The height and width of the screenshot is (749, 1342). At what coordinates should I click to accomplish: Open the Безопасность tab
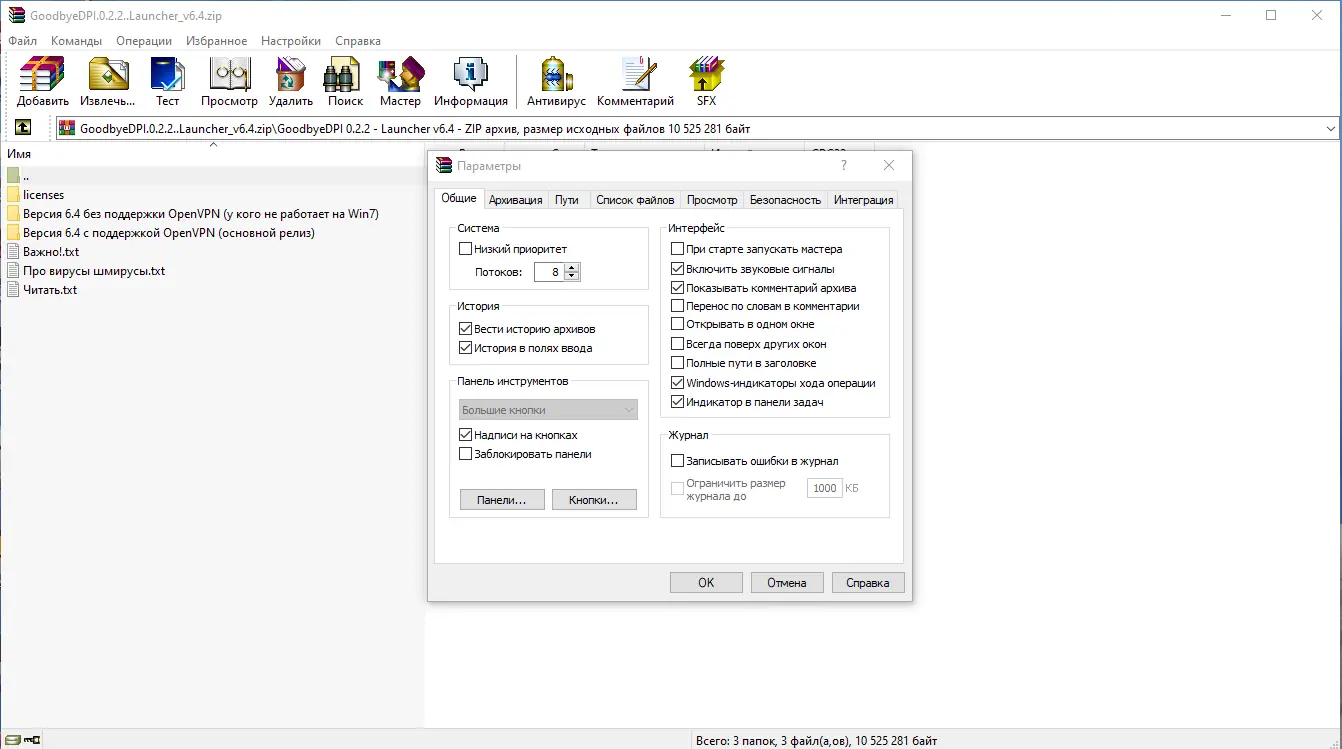click(x=786, y=200)
